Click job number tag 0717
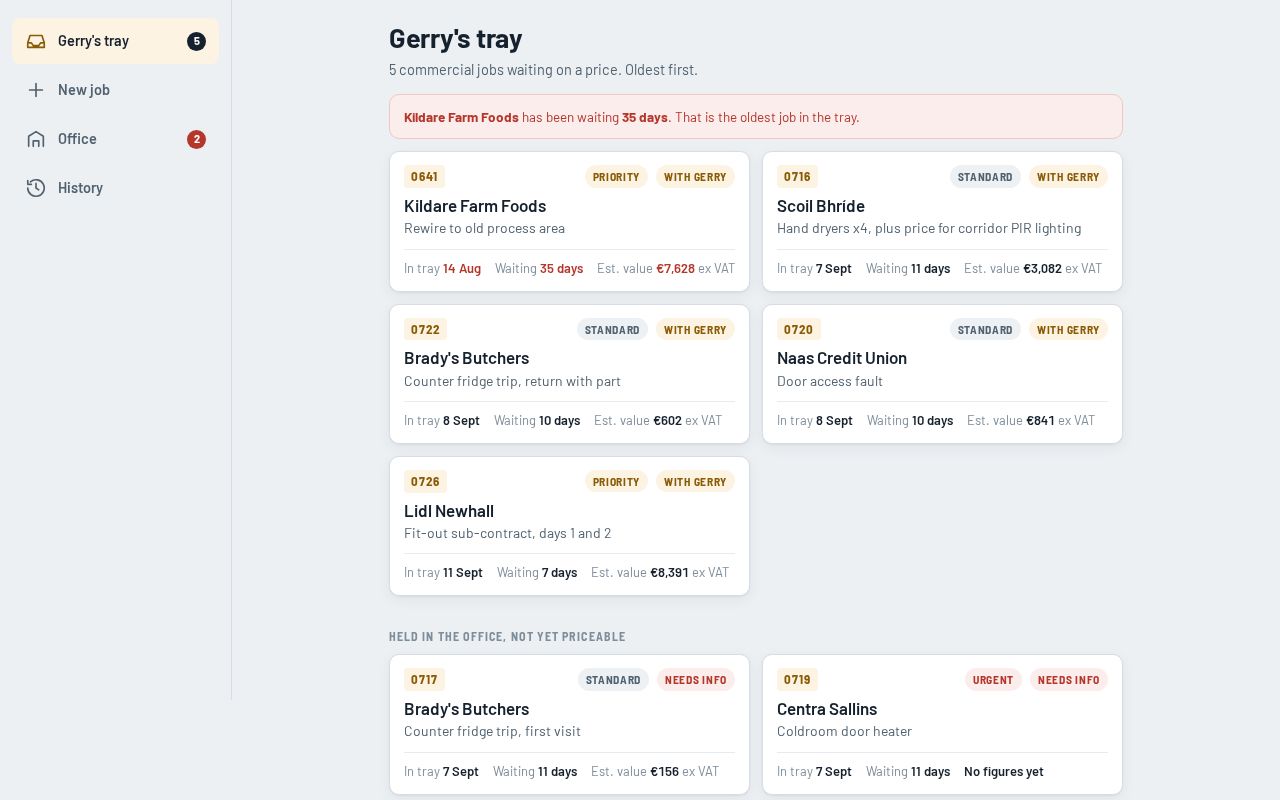Viewport: 1280px width, 800px height. click(424, 680)
